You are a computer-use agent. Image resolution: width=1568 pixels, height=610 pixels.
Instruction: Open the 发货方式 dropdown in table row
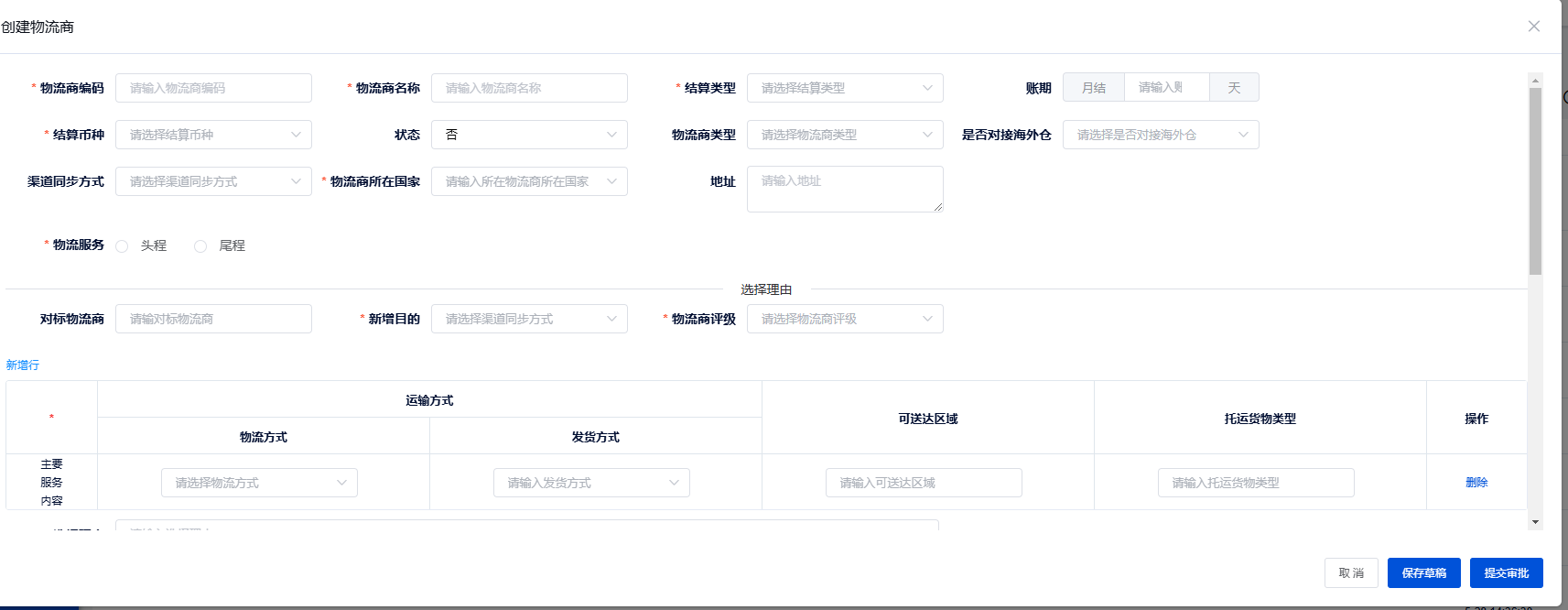coord(591,483)
